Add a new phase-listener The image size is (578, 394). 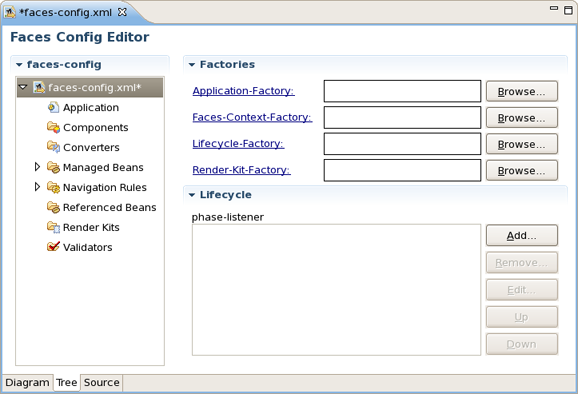click(522, 236)
